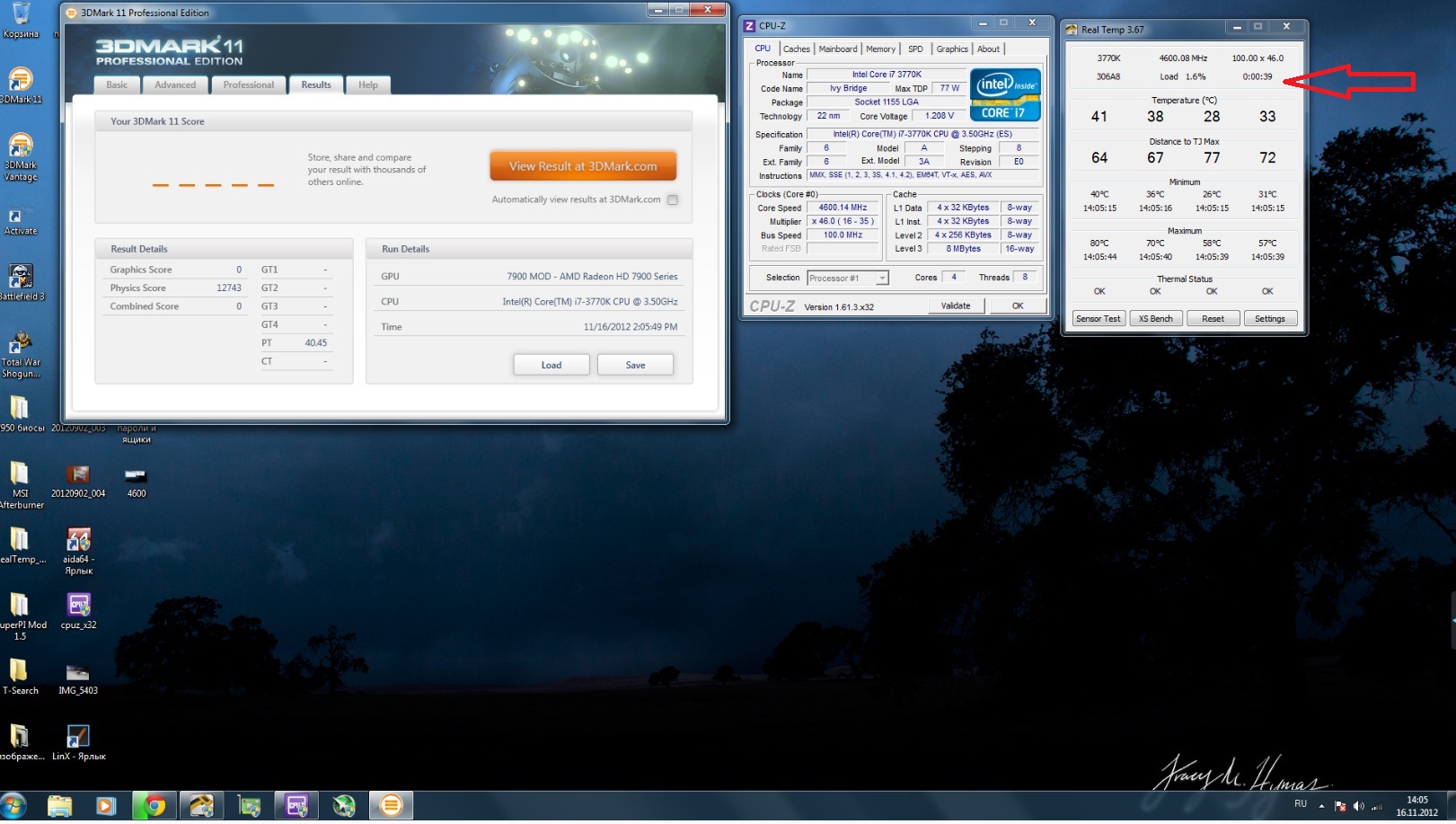
Task: Click the Core Speed 4600.14 MHz field
Action: [843, 208]
